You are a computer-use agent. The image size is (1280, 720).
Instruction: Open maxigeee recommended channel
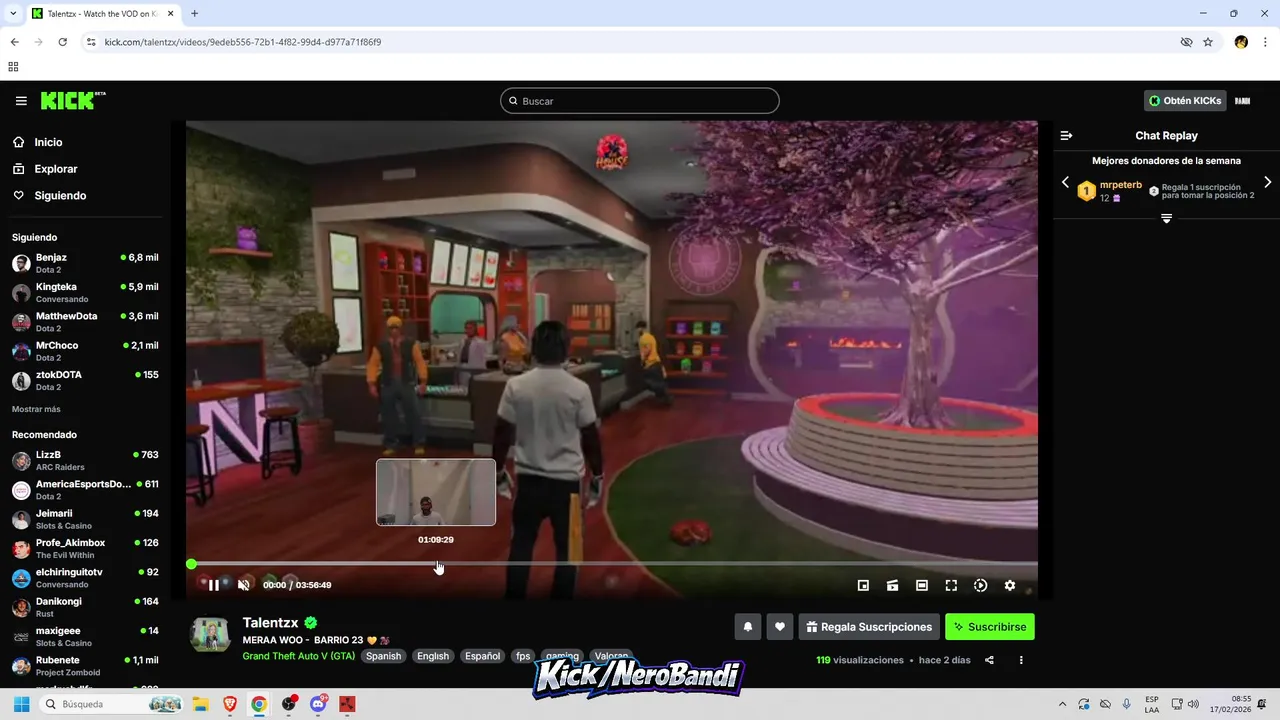click(85, 637)
